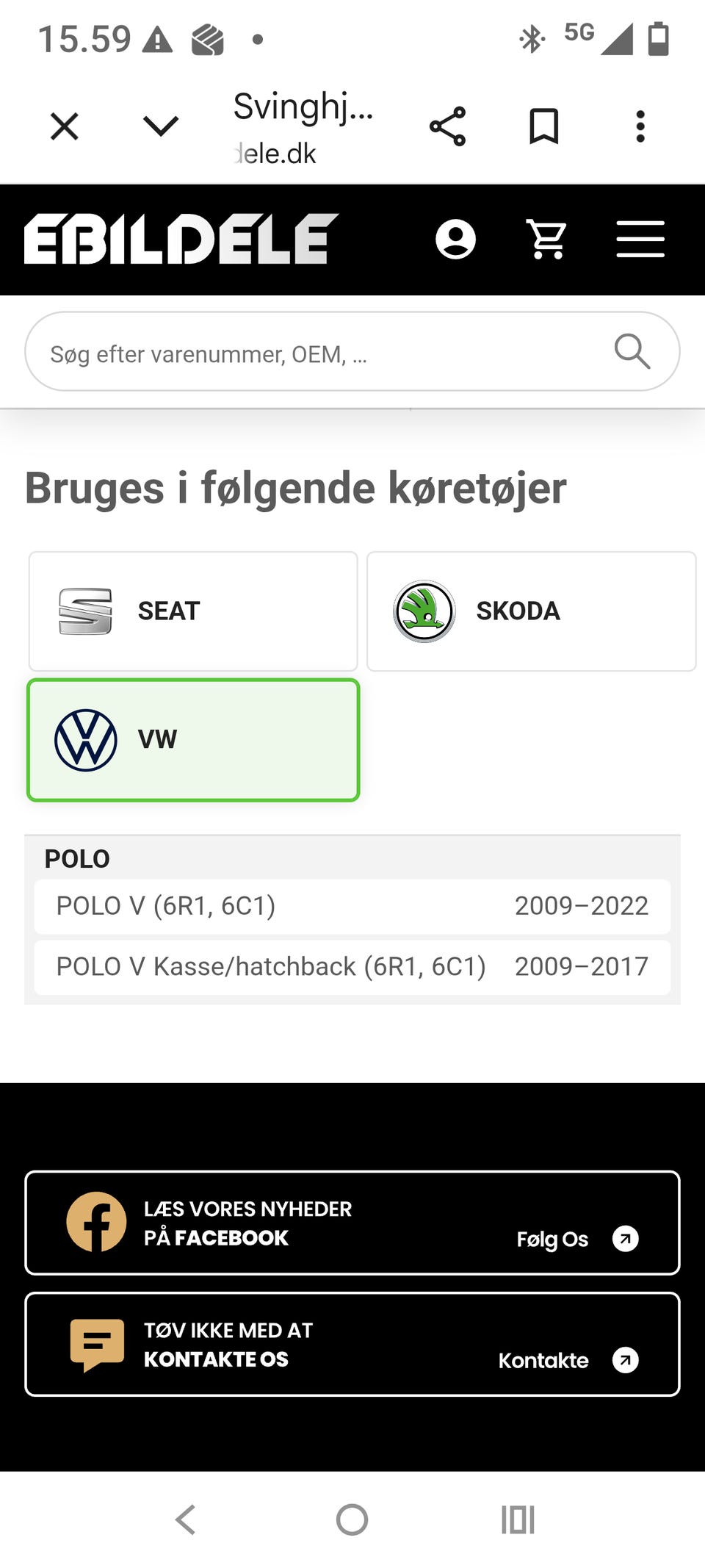The width and height of the screenshot is (705, 1568).
Task: Open the user account icon
Action: [x=455, y=240]
